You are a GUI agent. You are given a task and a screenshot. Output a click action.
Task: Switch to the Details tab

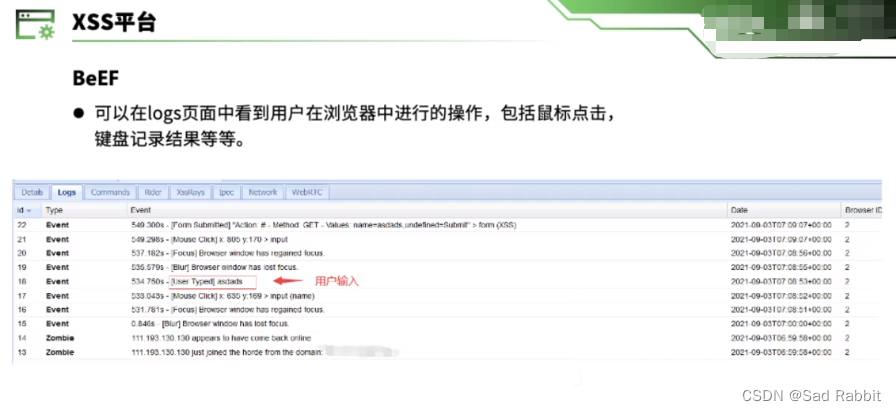pos(32,193)
